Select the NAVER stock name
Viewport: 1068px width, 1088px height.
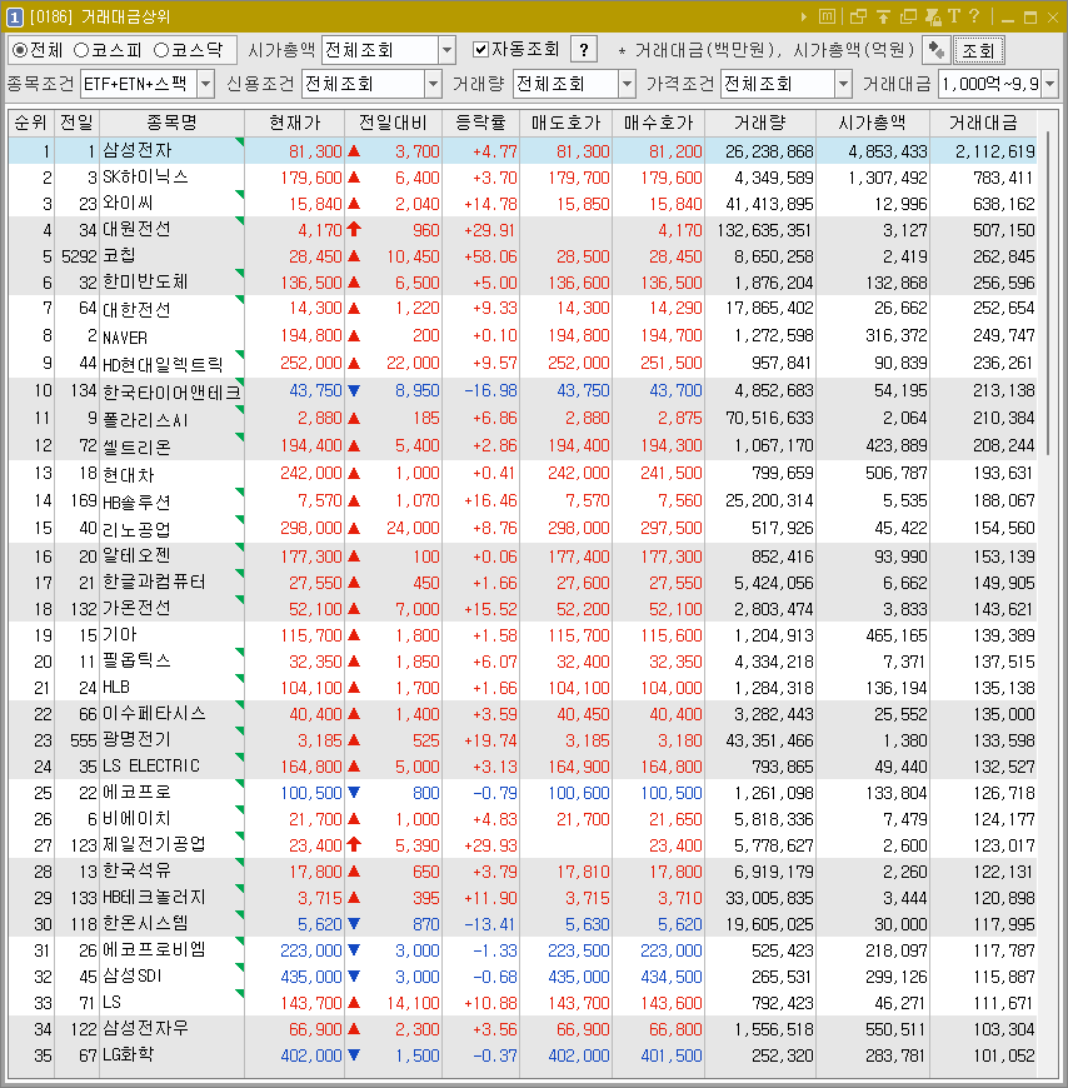(125, 337)
